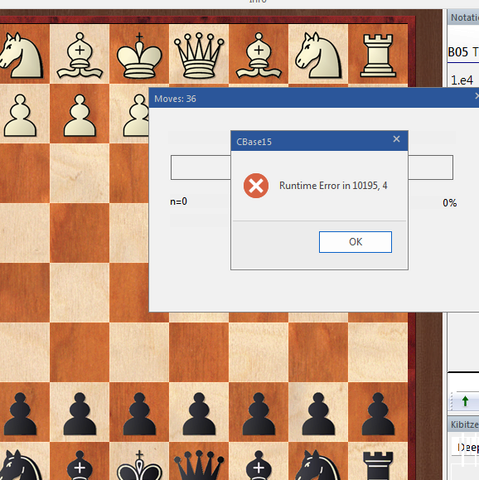Select the white bishop on dark square

coord(258,55)
